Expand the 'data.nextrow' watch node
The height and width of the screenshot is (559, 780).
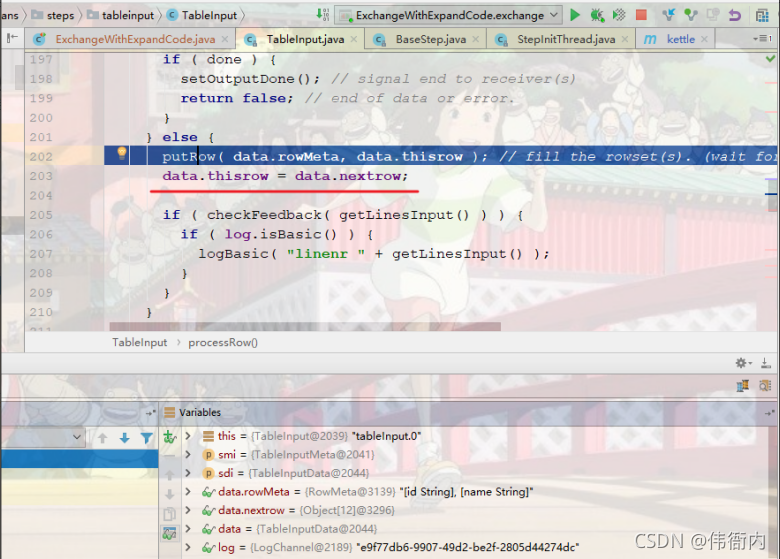[x=188, y=510]
